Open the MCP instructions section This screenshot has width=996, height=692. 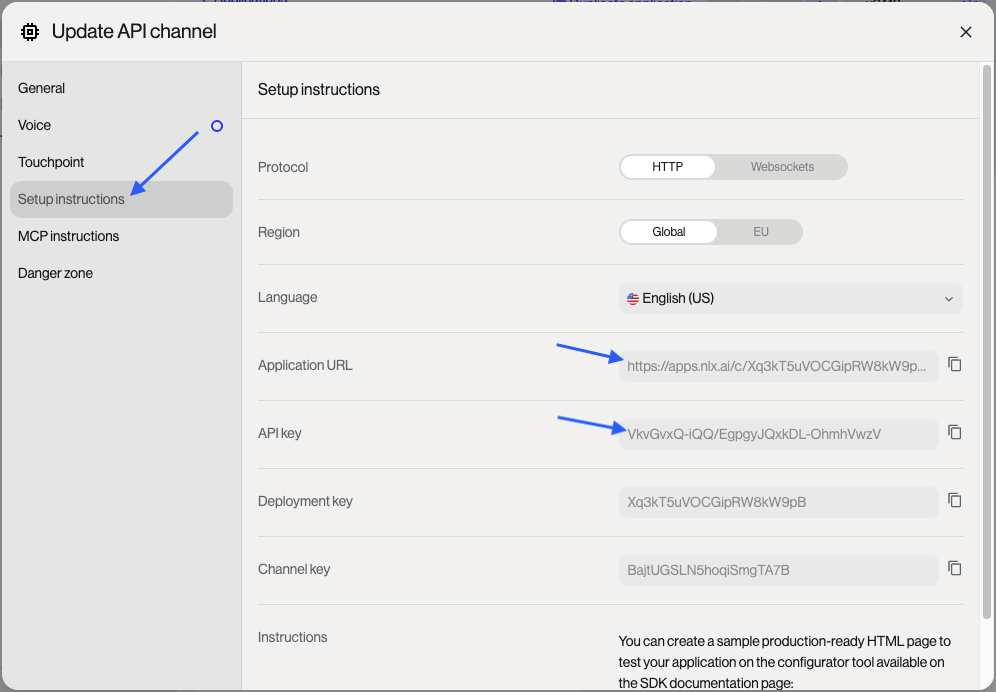68,236
